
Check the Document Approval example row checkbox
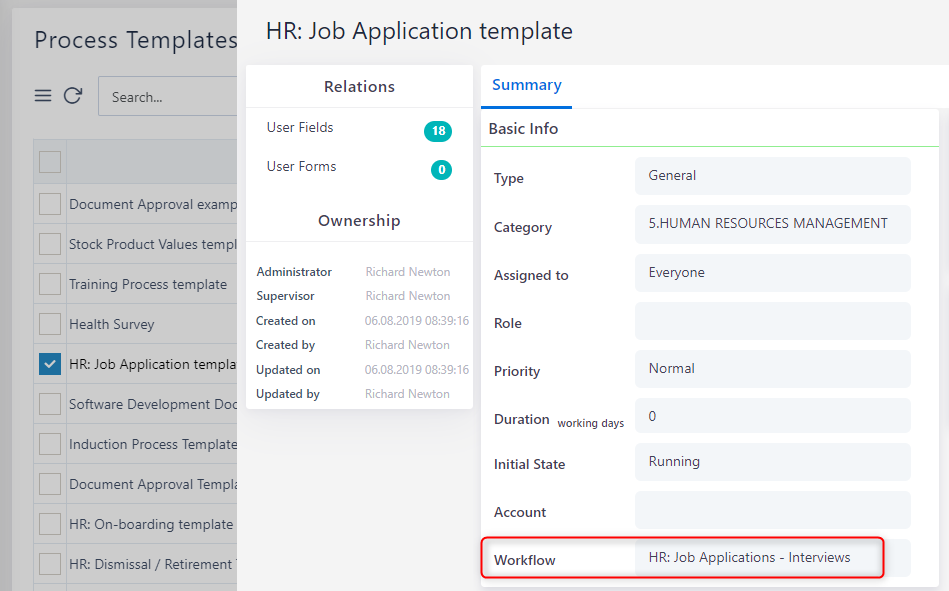coord(50,204)
